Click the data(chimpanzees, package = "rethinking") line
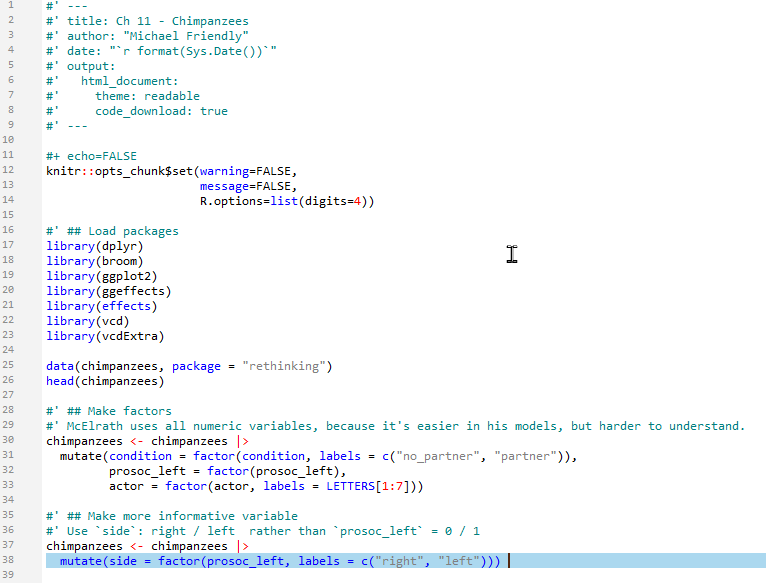The image size is (766, 583). 189,367
